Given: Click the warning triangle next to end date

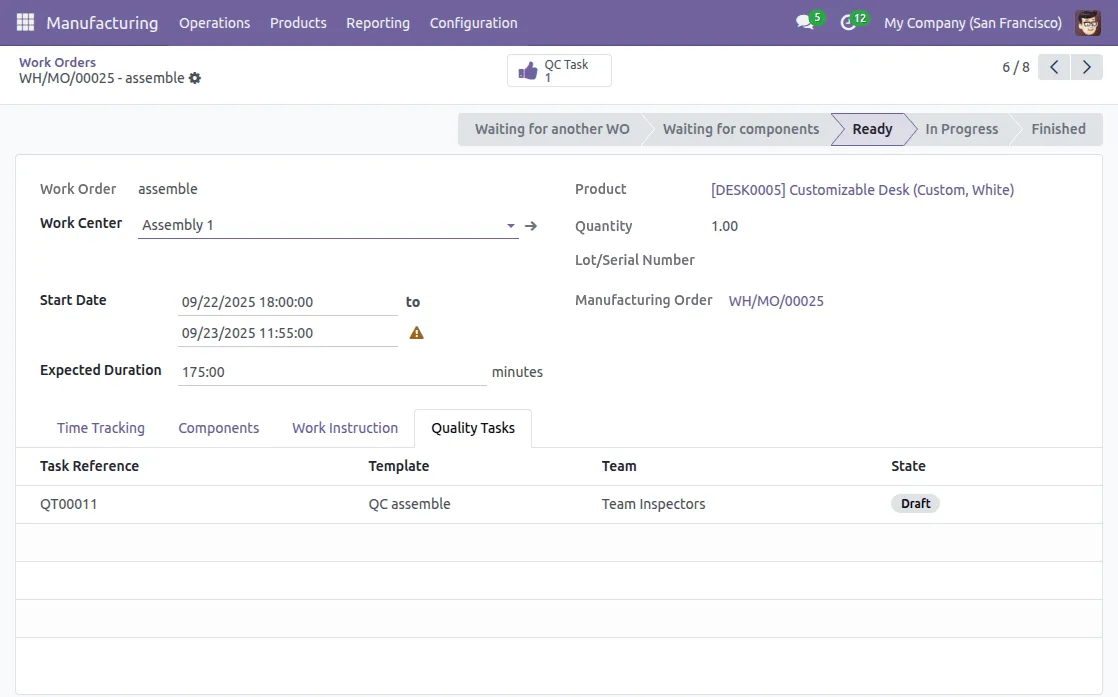Looking at the screenshot, I should (x=417, y=333).
